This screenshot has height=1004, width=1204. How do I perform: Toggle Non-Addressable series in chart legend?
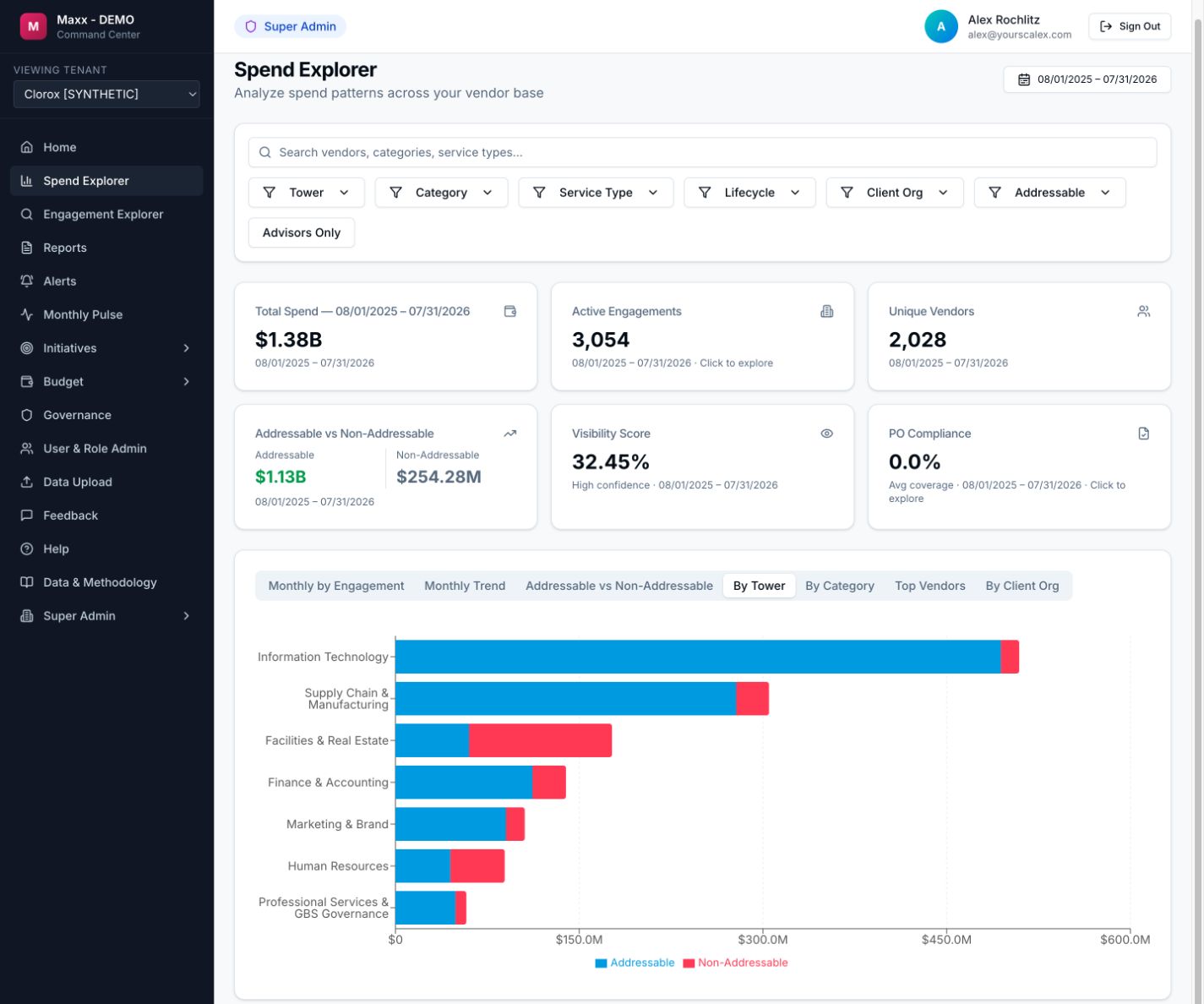[x=736, y=963]
